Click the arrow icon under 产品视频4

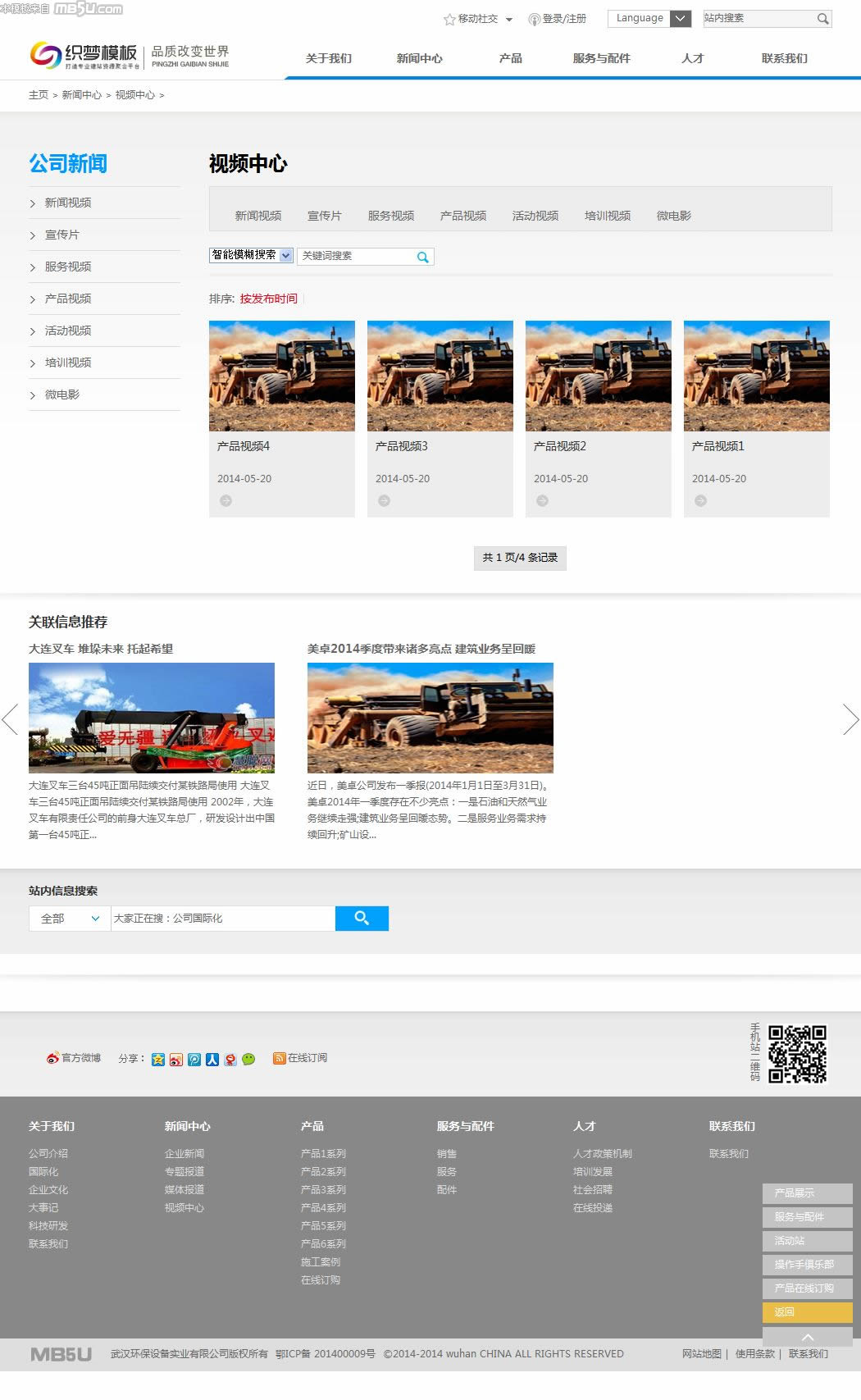[225, 501]
